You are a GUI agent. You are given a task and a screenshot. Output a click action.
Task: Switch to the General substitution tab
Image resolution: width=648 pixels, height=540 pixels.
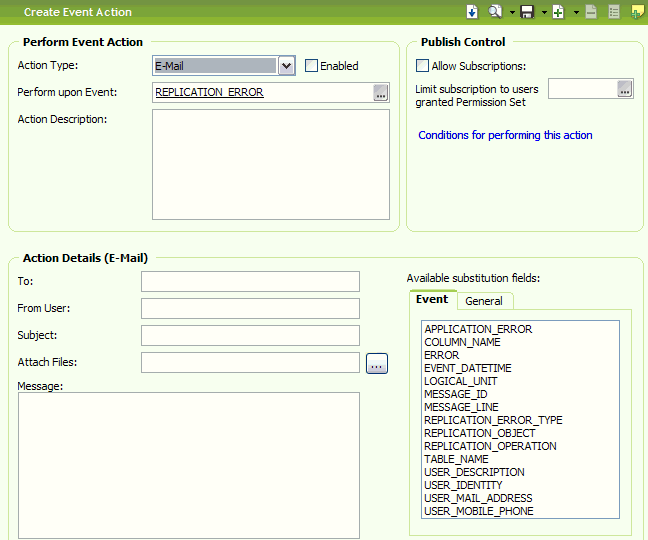click(x=484, y=301)
